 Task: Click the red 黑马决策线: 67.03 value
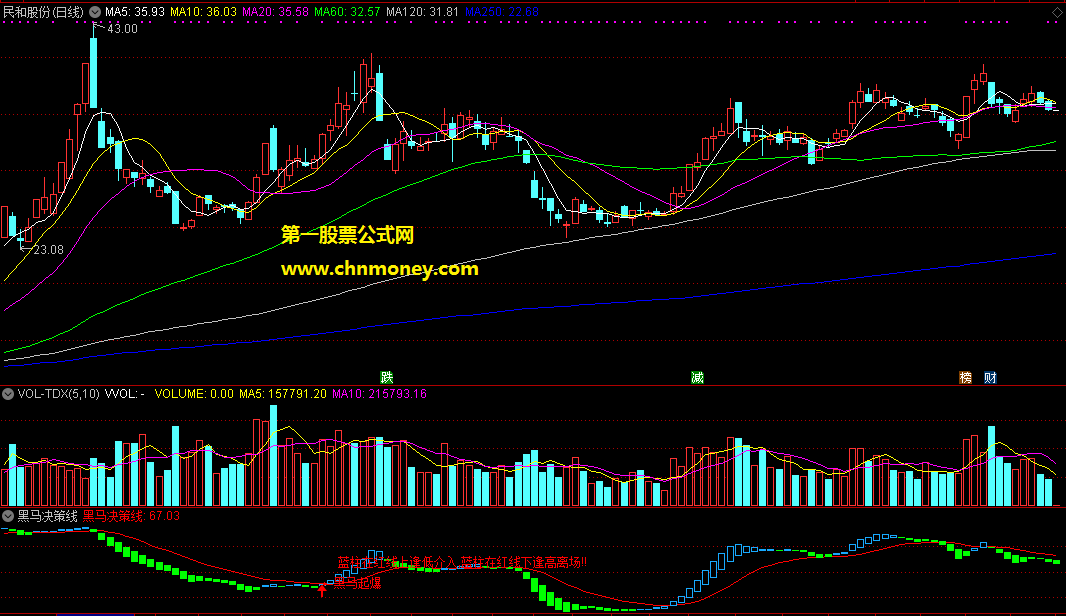tap(131, 516)
